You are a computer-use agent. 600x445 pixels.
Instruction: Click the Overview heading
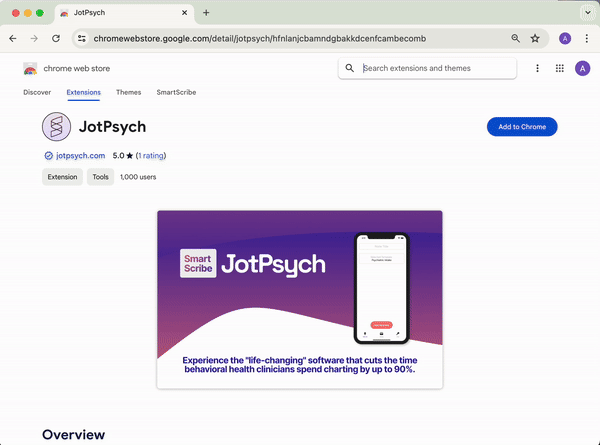(73, 435)
